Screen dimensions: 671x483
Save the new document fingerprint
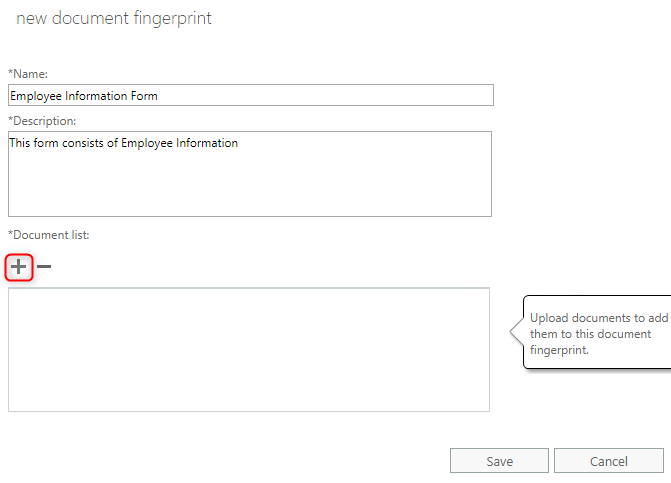499,461
